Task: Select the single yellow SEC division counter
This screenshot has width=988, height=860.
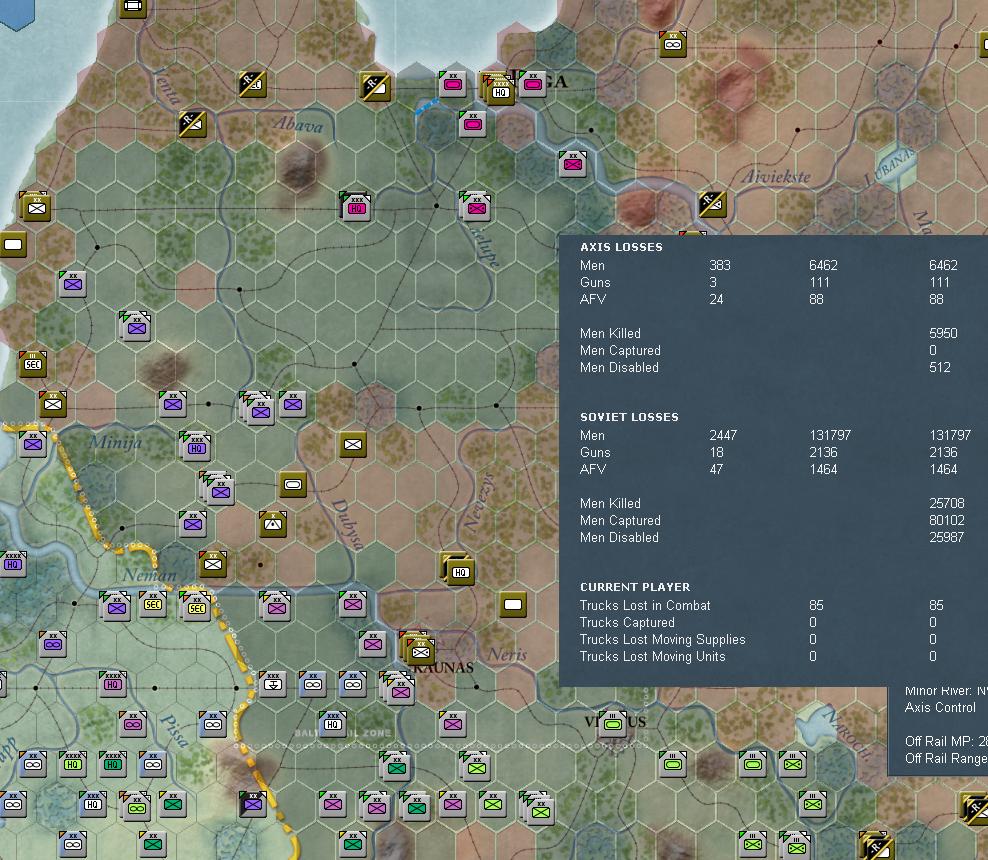Action: pos(153,604)
